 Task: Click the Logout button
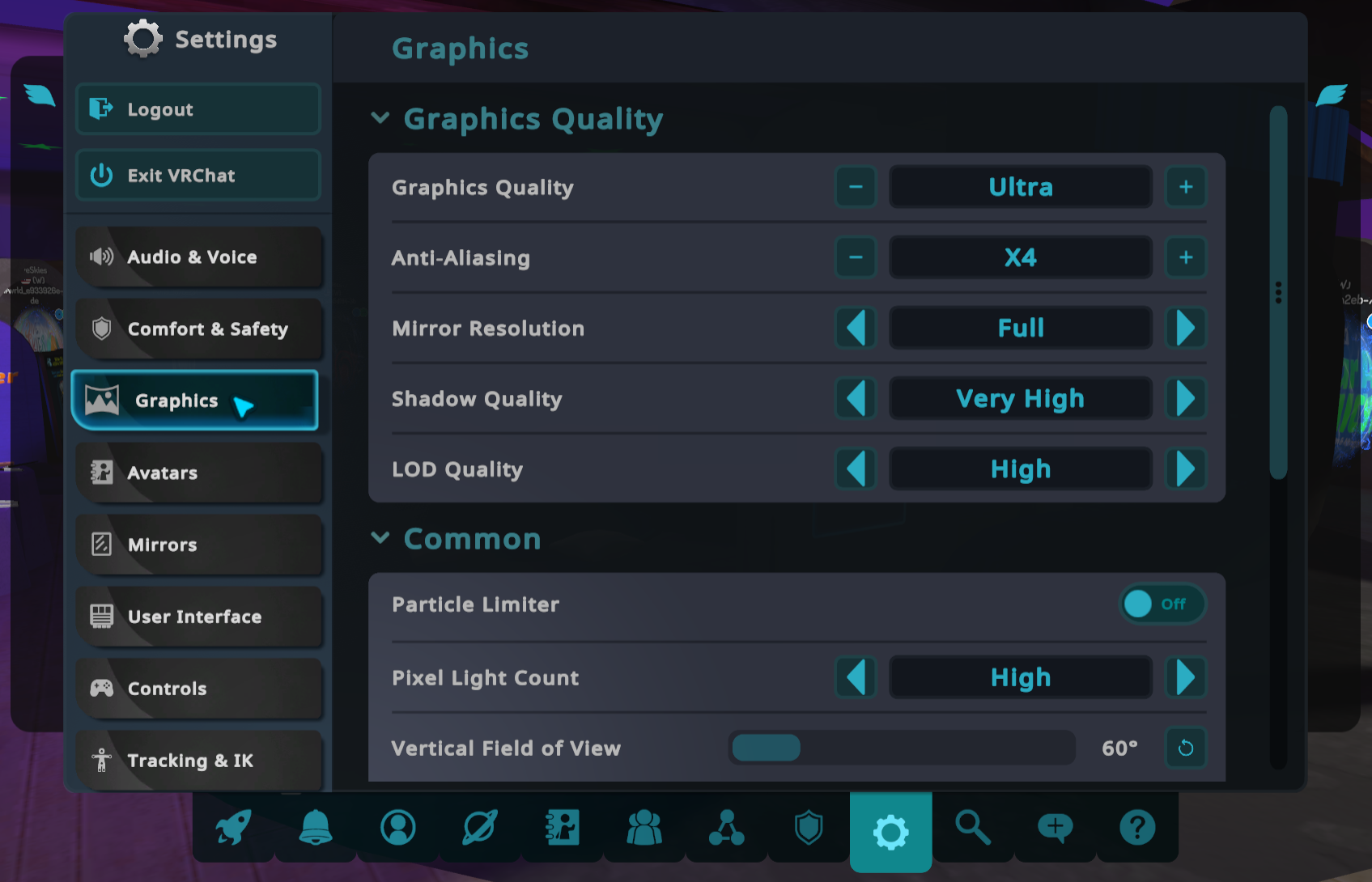(198, 109)
